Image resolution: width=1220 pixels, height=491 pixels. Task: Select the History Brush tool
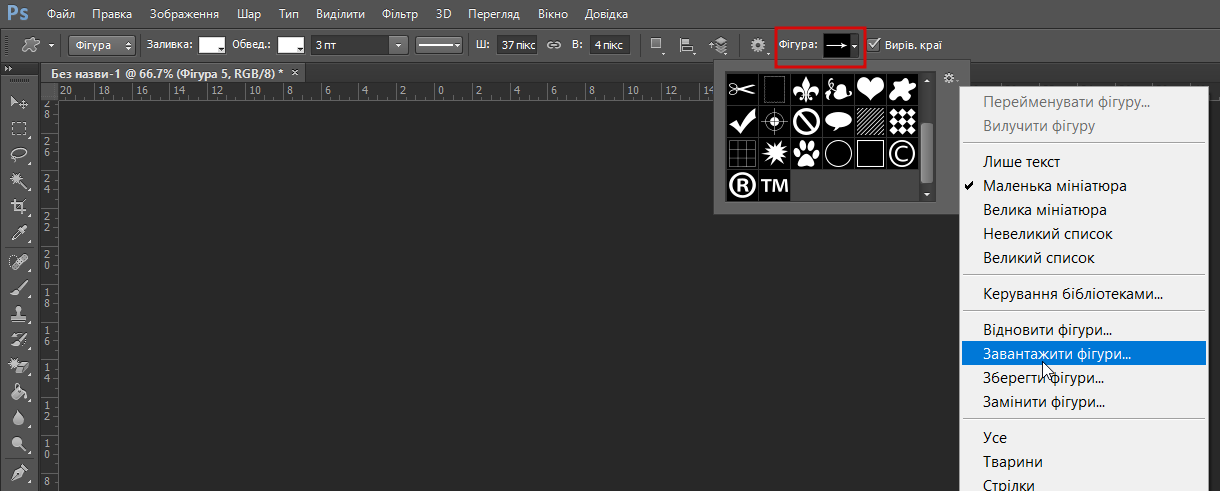pyautogui.click(x=18, y=340)
